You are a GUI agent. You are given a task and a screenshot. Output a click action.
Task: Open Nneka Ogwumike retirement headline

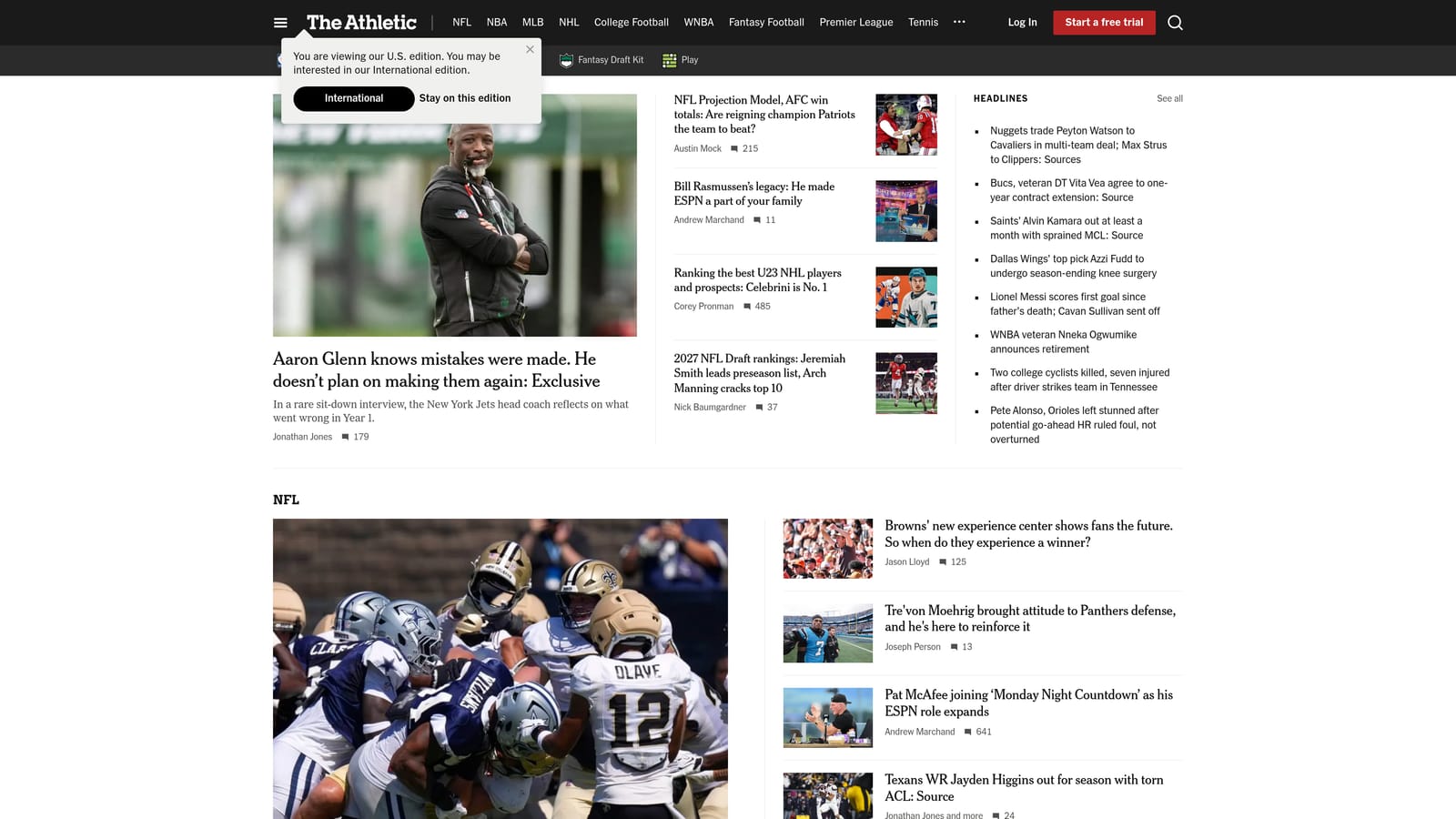[1063, 342]
